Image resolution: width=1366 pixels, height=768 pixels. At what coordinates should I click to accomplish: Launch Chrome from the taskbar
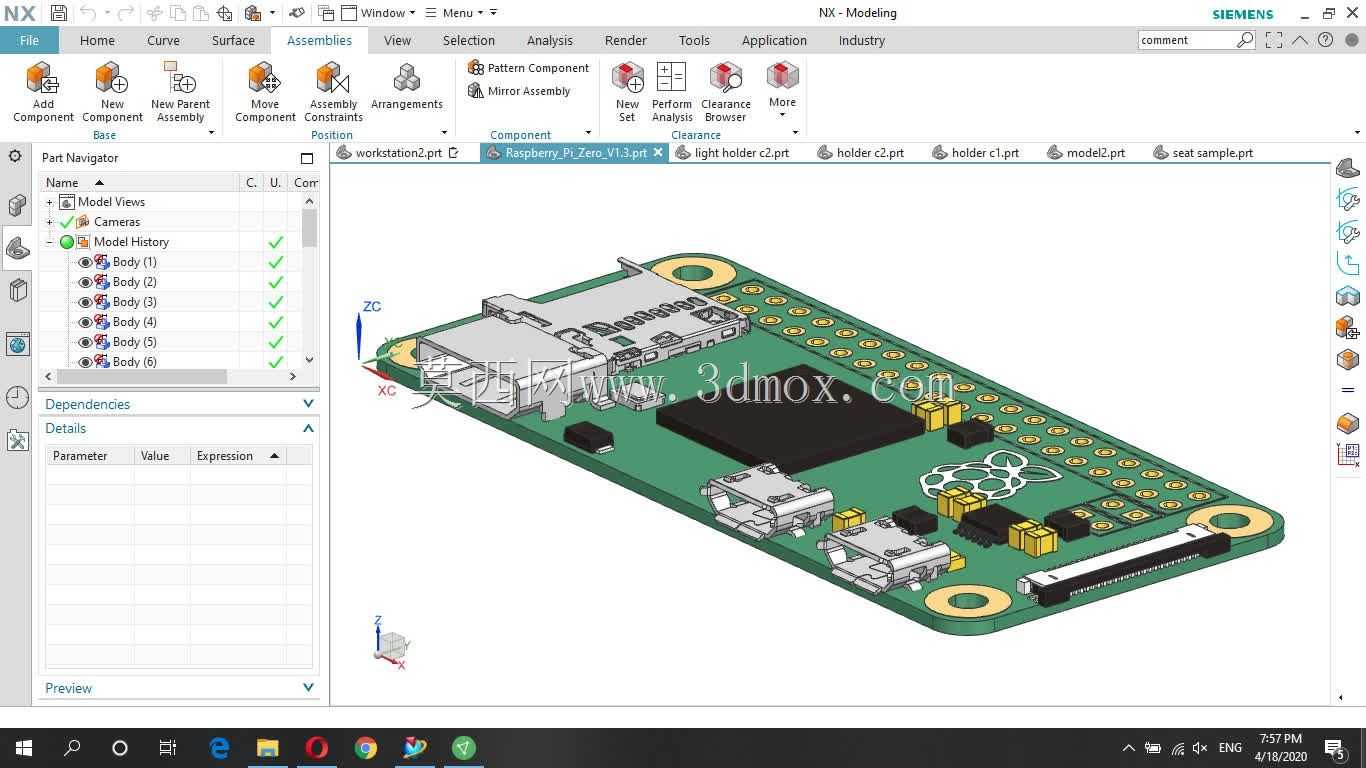coord(365,747)
